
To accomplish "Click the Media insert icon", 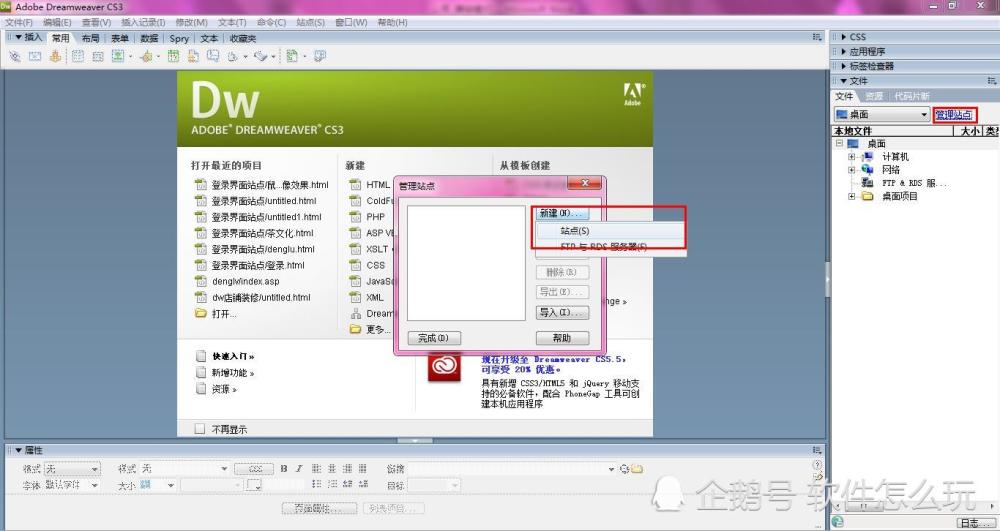I will (x=146, y=57).
